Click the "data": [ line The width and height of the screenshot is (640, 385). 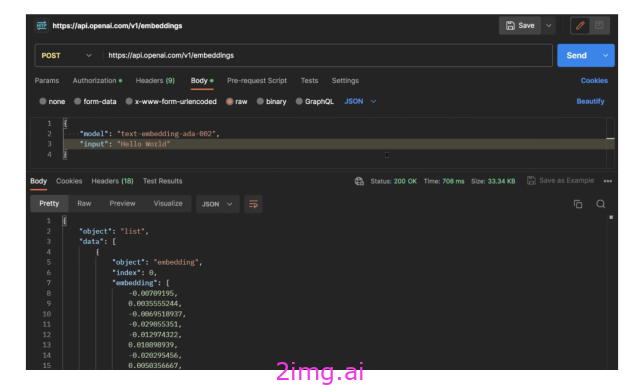coord(97,242)
